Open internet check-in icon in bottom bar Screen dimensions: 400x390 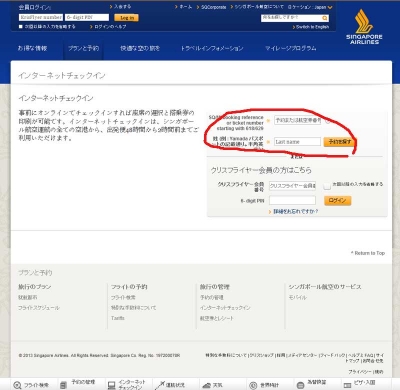[x=112, y=385]
